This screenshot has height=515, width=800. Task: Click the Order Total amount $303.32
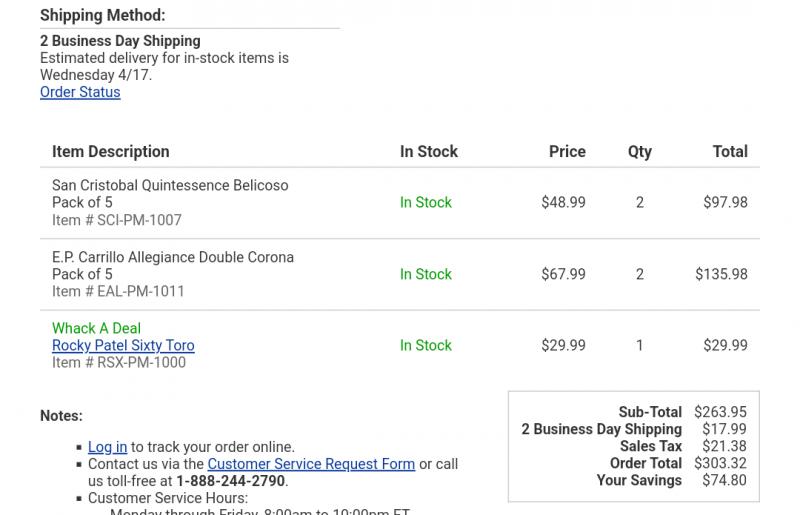[720, 463]
